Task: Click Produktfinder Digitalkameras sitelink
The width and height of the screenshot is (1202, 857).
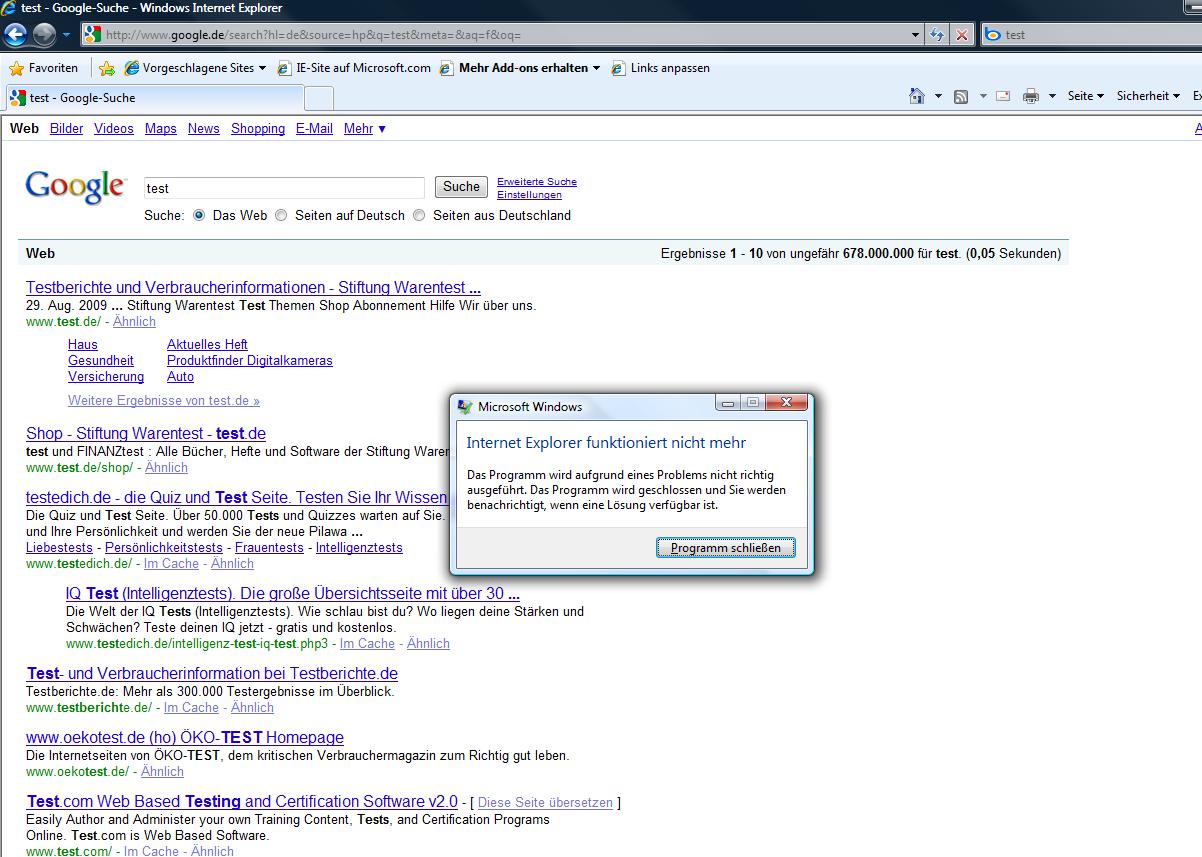Action: pos(250,361)
